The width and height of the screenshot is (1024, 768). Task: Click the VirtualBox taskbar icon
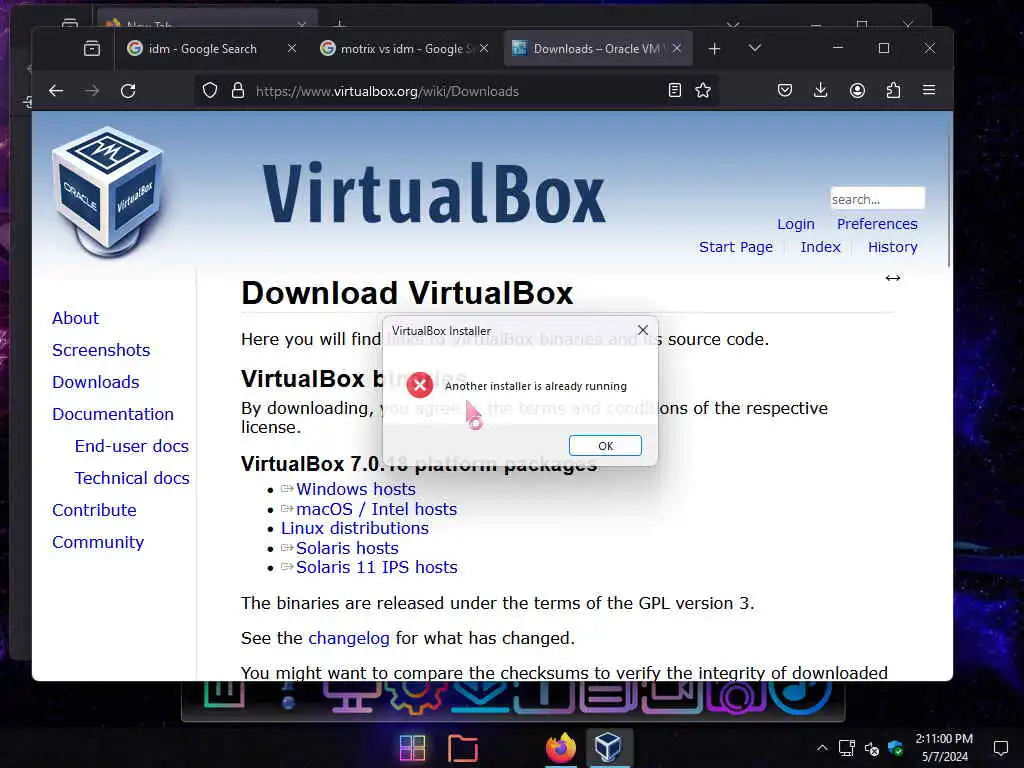pyautogui.click(x=609, y=748)
